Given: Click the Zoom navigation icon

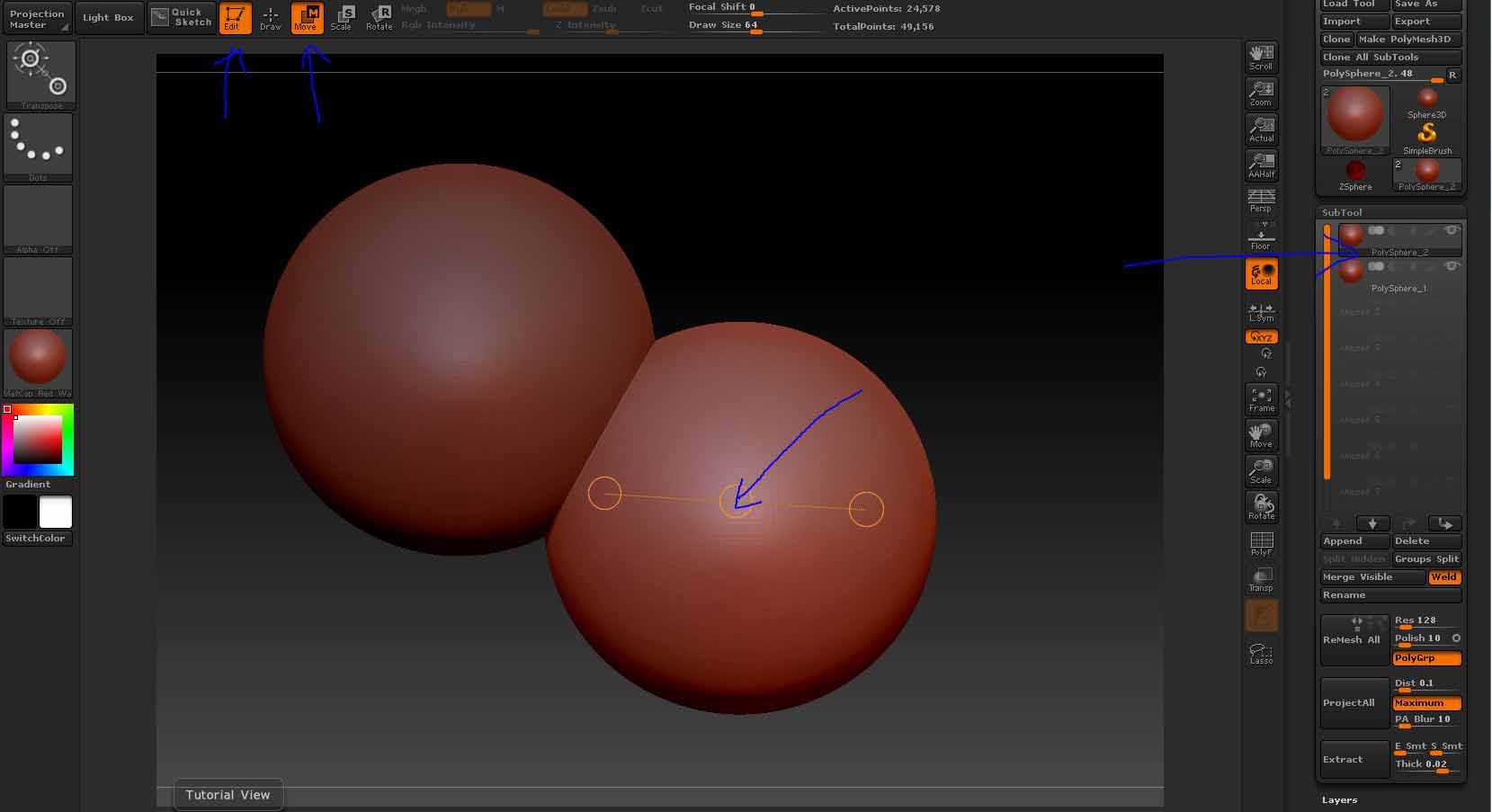Looking at the screenshot, I should click(1261, 93).
